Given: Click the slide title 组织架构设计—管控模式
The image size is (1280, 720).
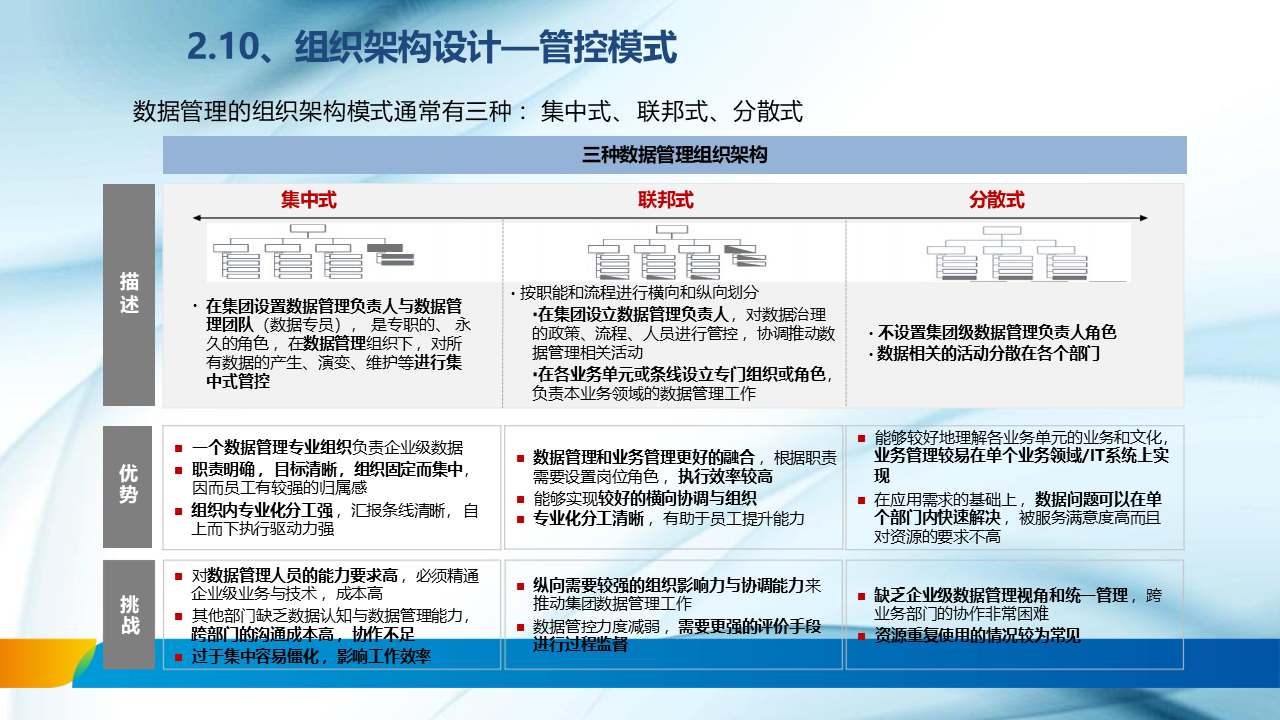Looking at the screenshot, I should [433, 47].
